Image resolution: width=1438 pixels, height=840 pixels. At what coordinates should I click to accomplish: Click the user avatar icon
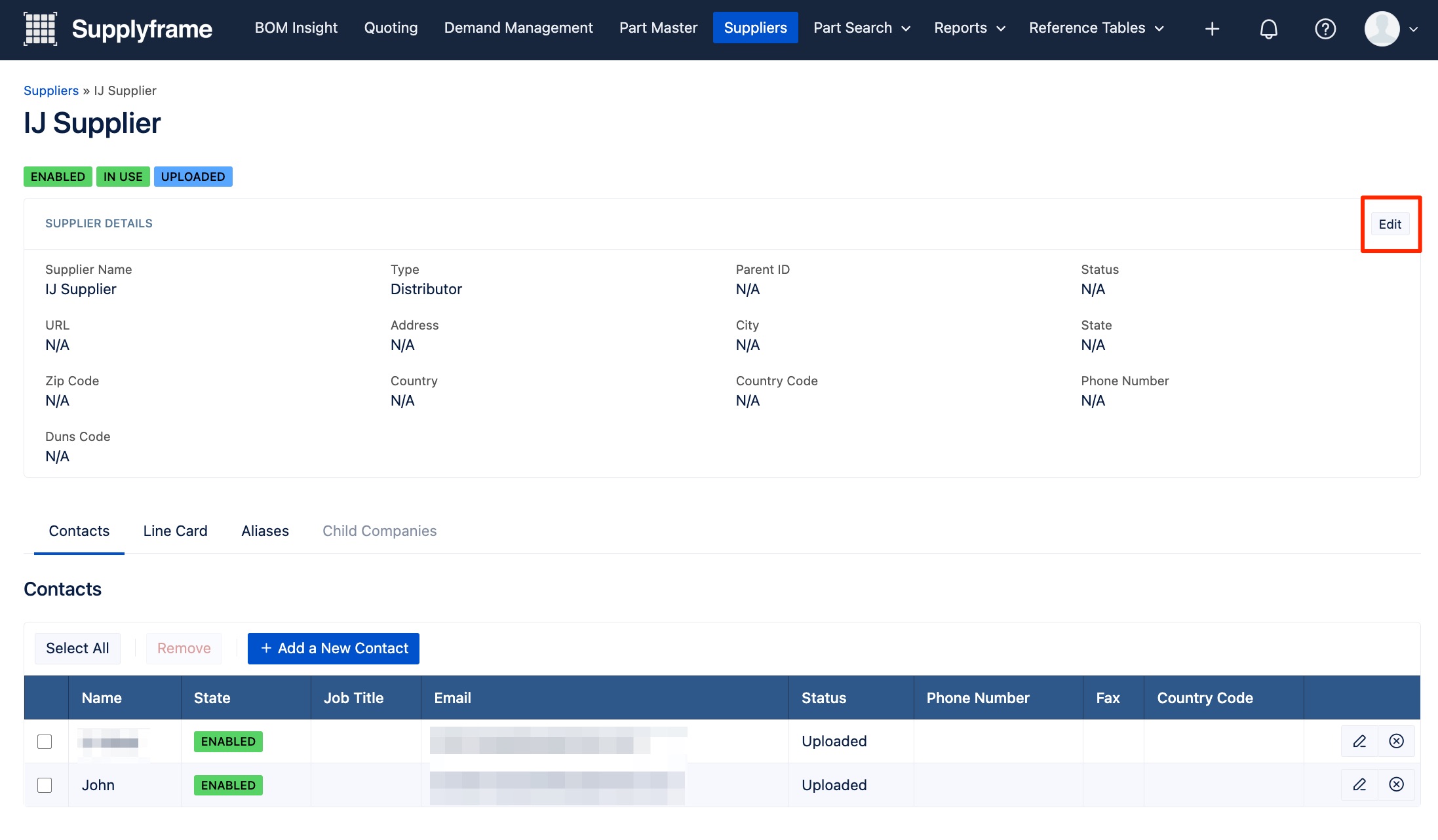(x=1382, y=28)
